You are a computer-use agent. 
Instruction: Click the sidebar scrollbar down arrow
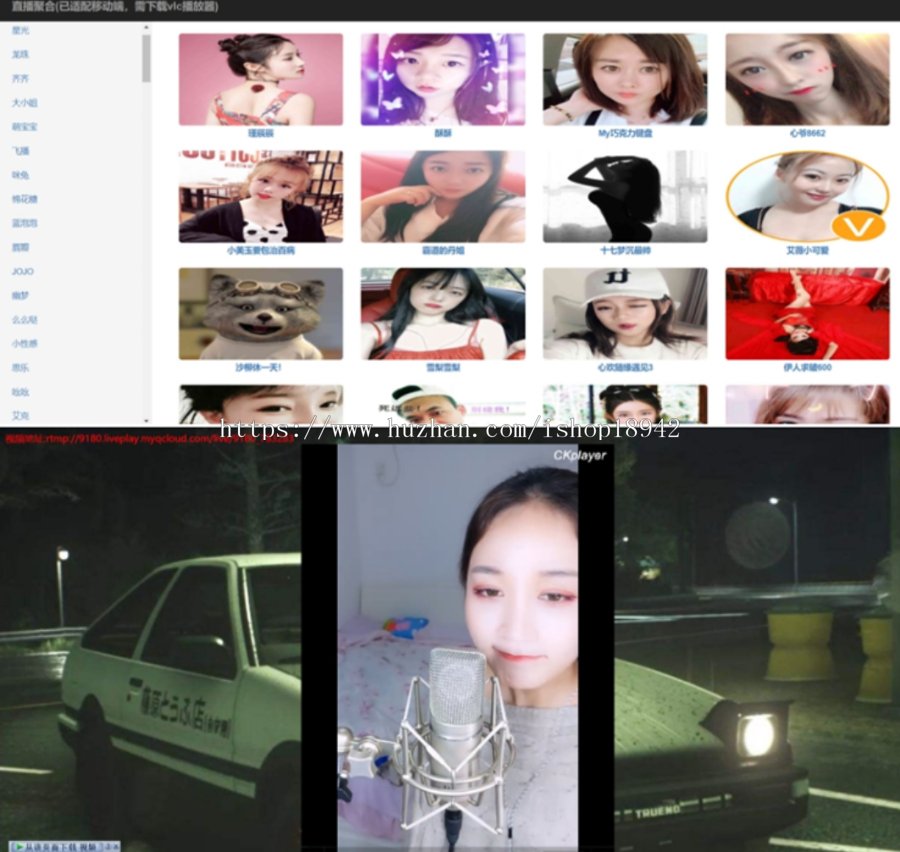(x=146, y=421)
